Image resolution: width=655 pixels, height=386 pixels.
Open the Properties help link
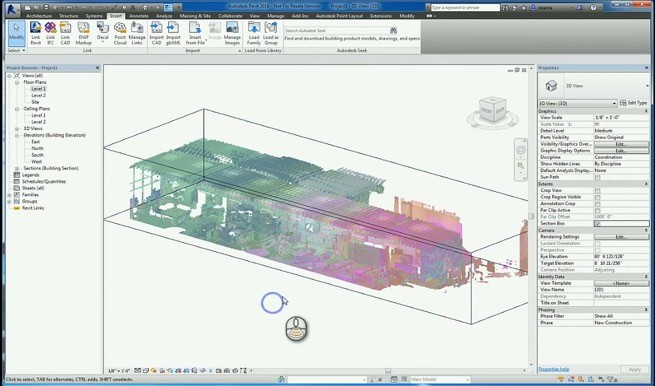click(x=553, y=369)
